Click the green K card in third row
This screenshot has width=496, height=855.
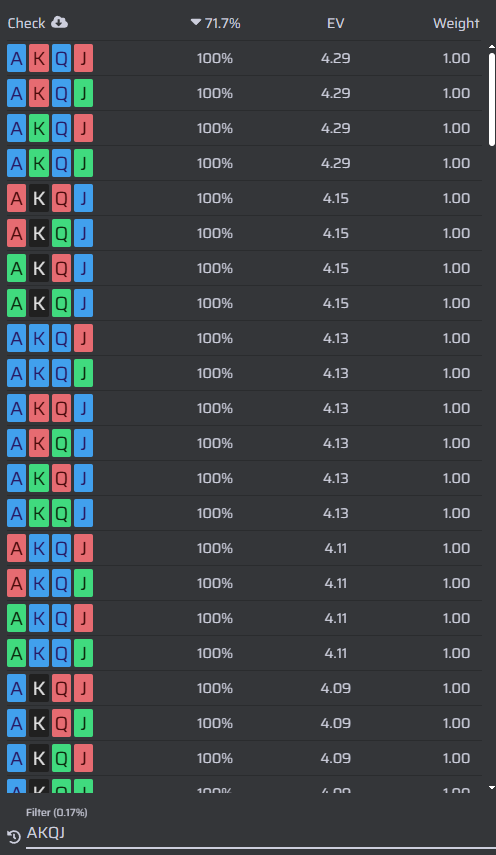click(x=39, y=128)
